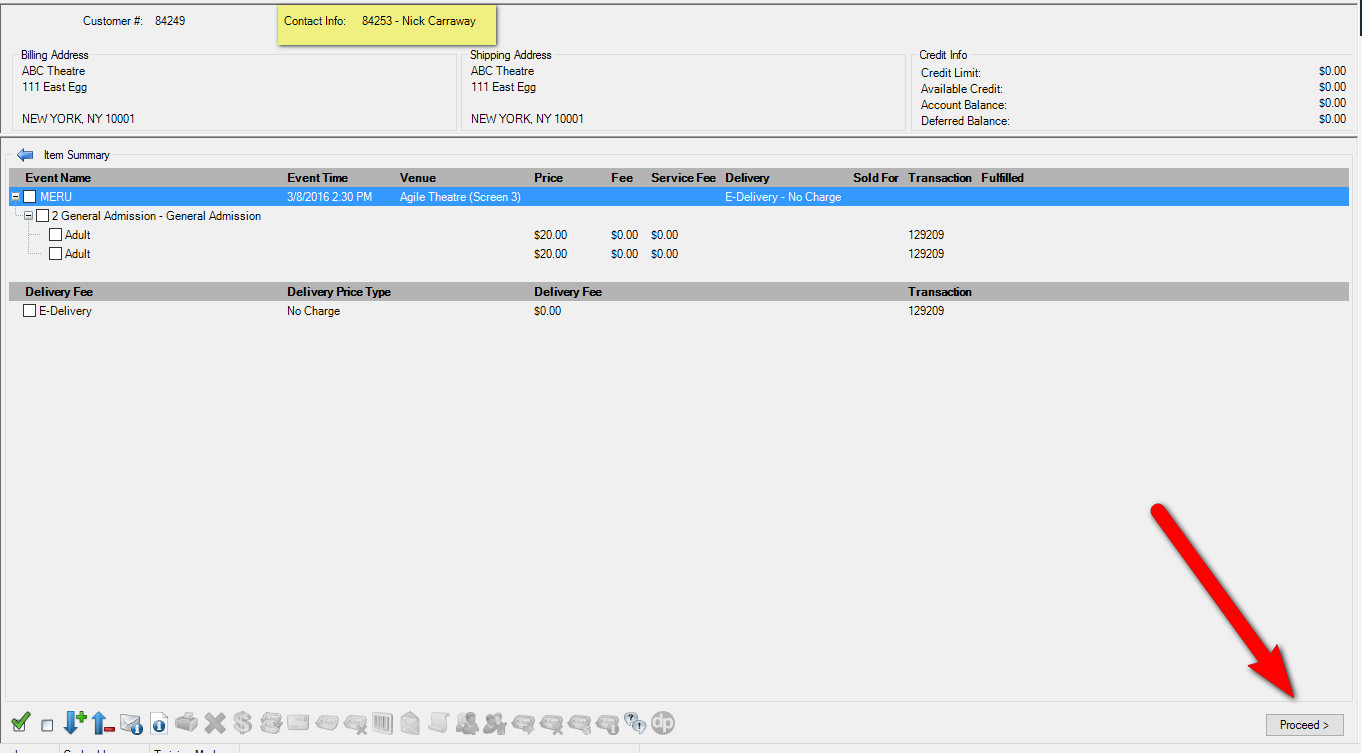
Task: Click the Event Time column header
Action: (x=318, y=178)
